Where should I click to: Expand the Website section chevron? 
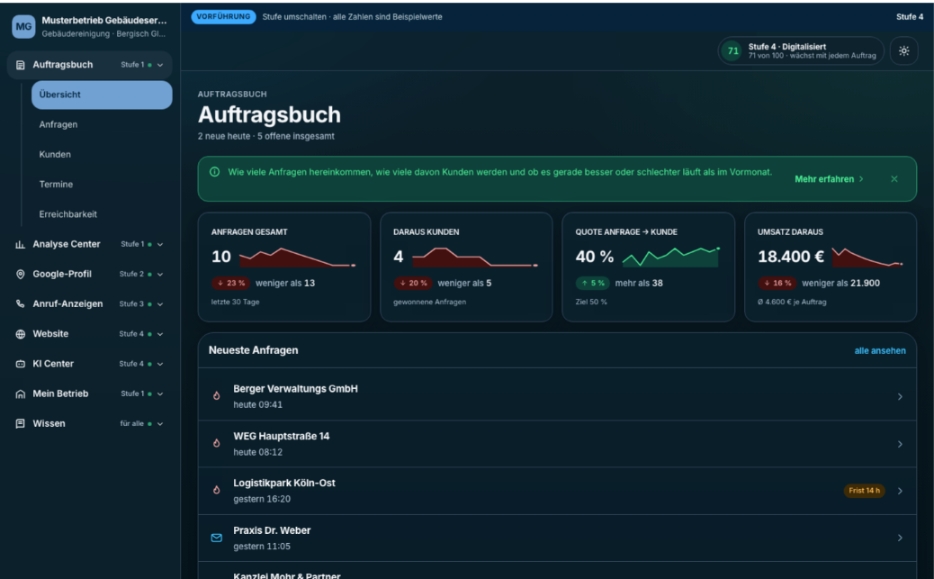pos(160,334)
